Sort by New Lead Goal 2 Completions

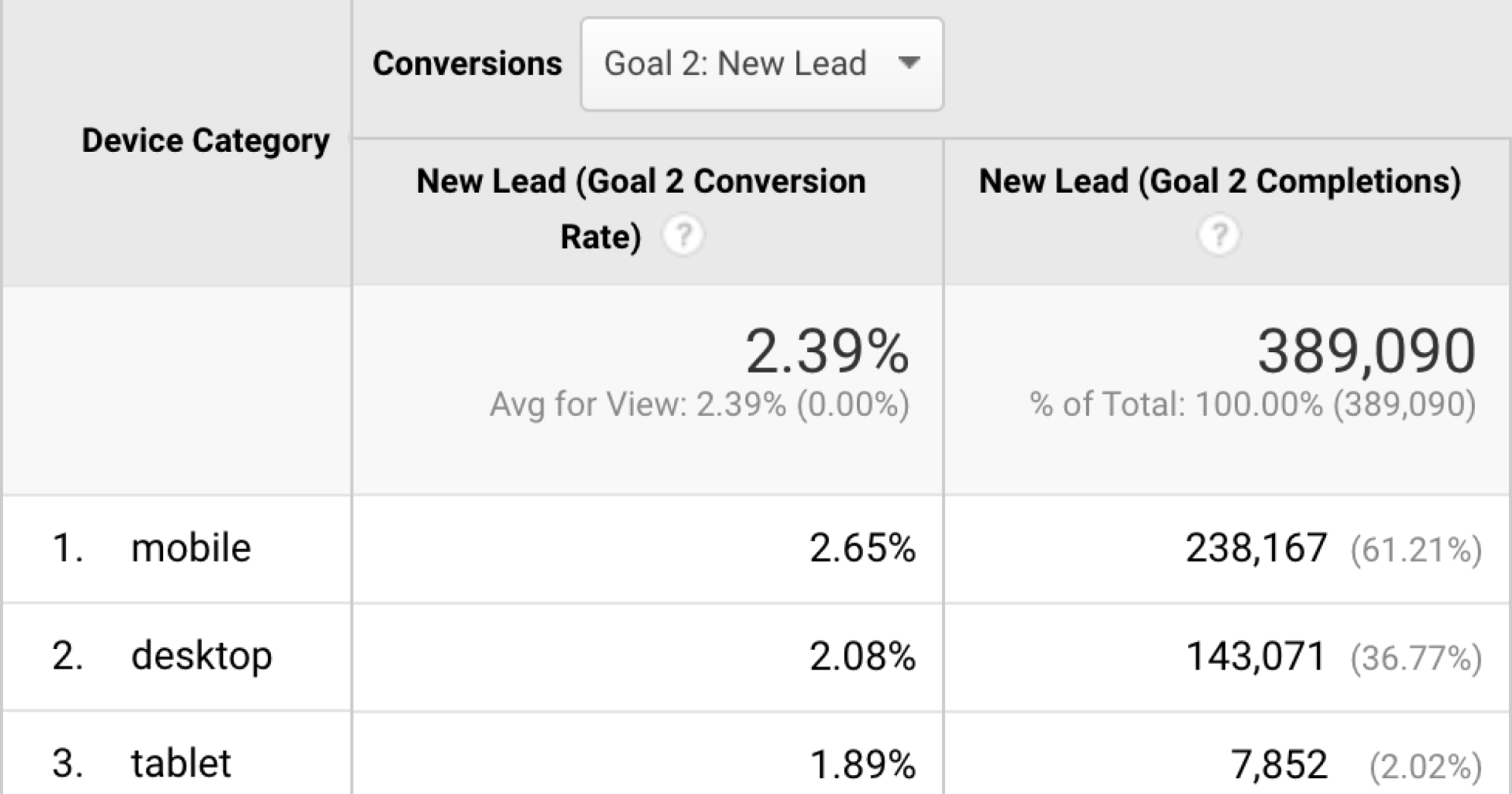[1219, 181]
